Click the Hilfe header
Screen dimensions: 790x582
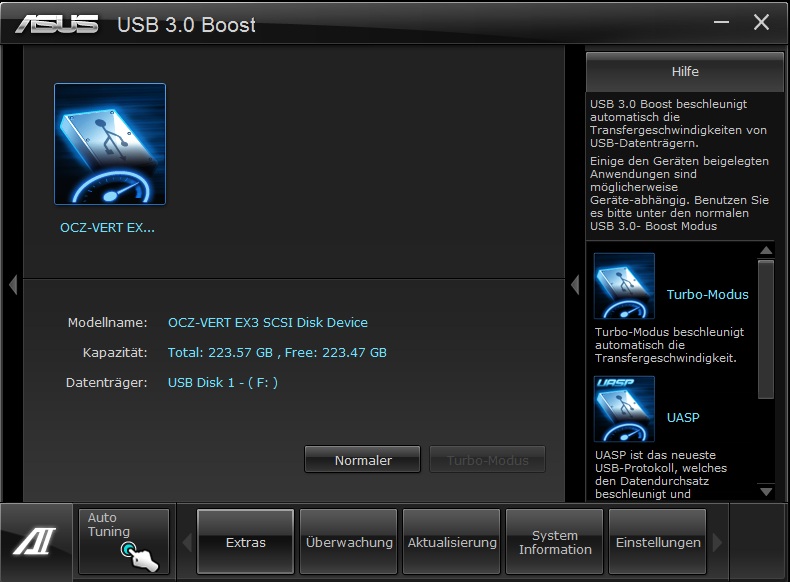pos(685,72)
